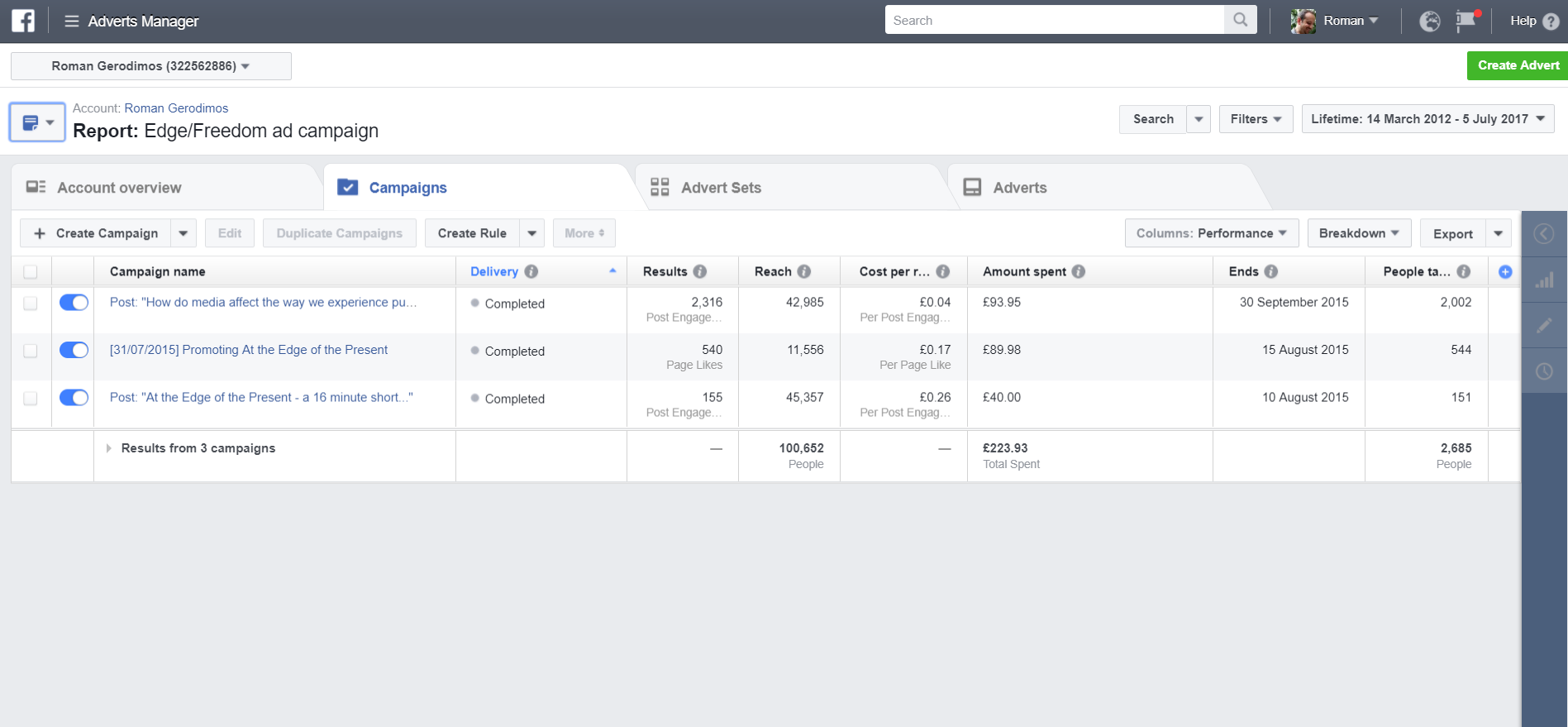Expand the Results from 3 campaigns row
Viewport: 1568px width, 727px height.
(x=108, y=448)
